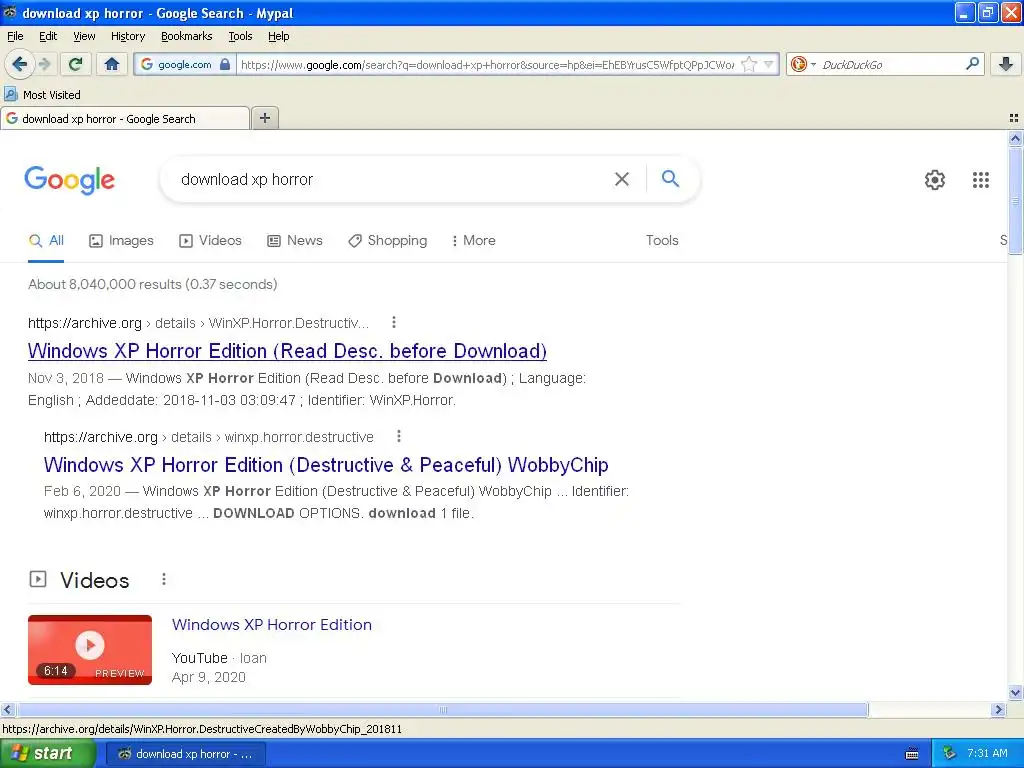Viewport: 1024px width, 768px height.
Task: Open the URL history dropdown arrow
Action: 769,64
